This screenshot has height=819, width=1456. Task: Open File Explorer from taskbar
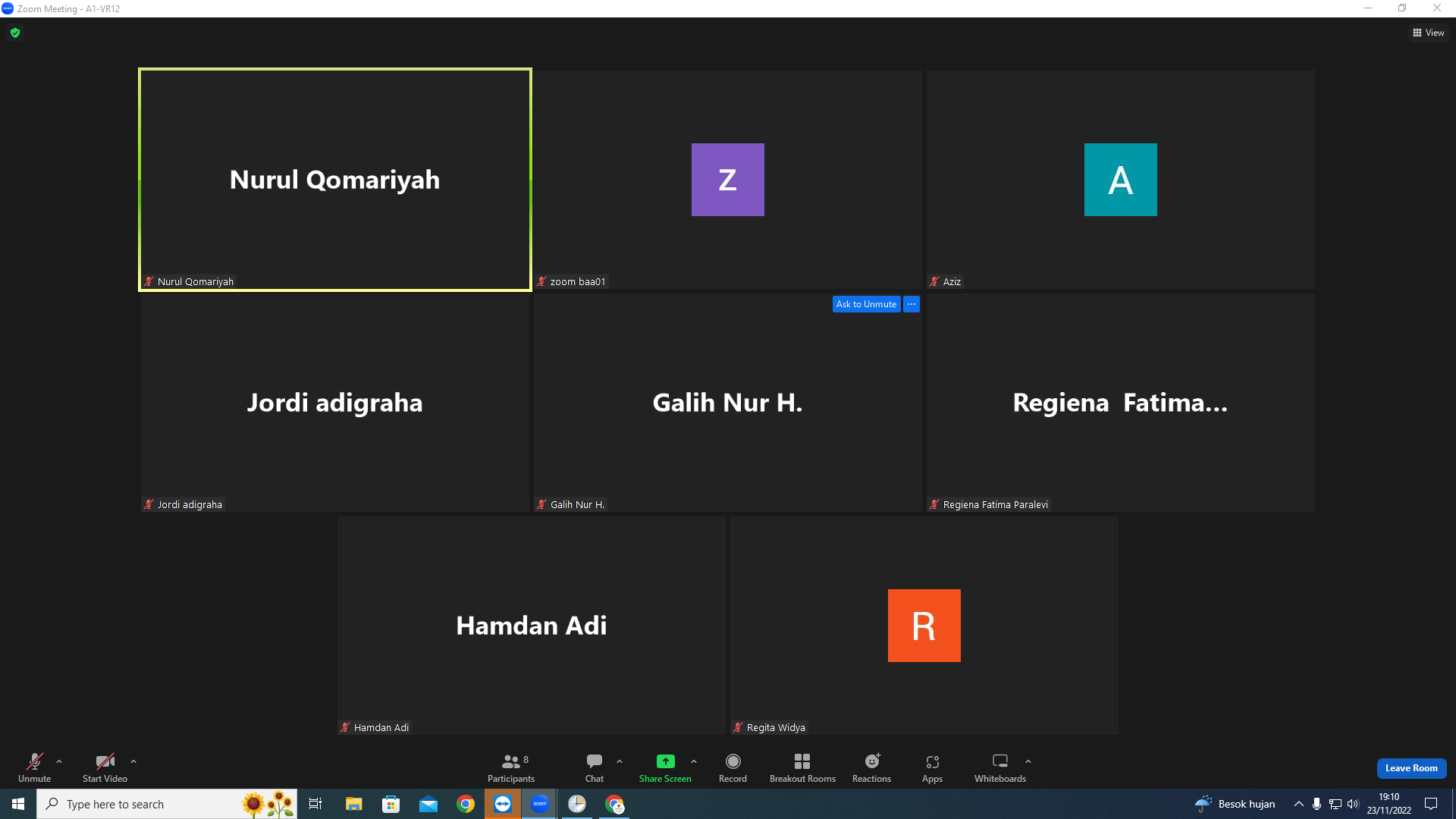click(x=353, y=804)
